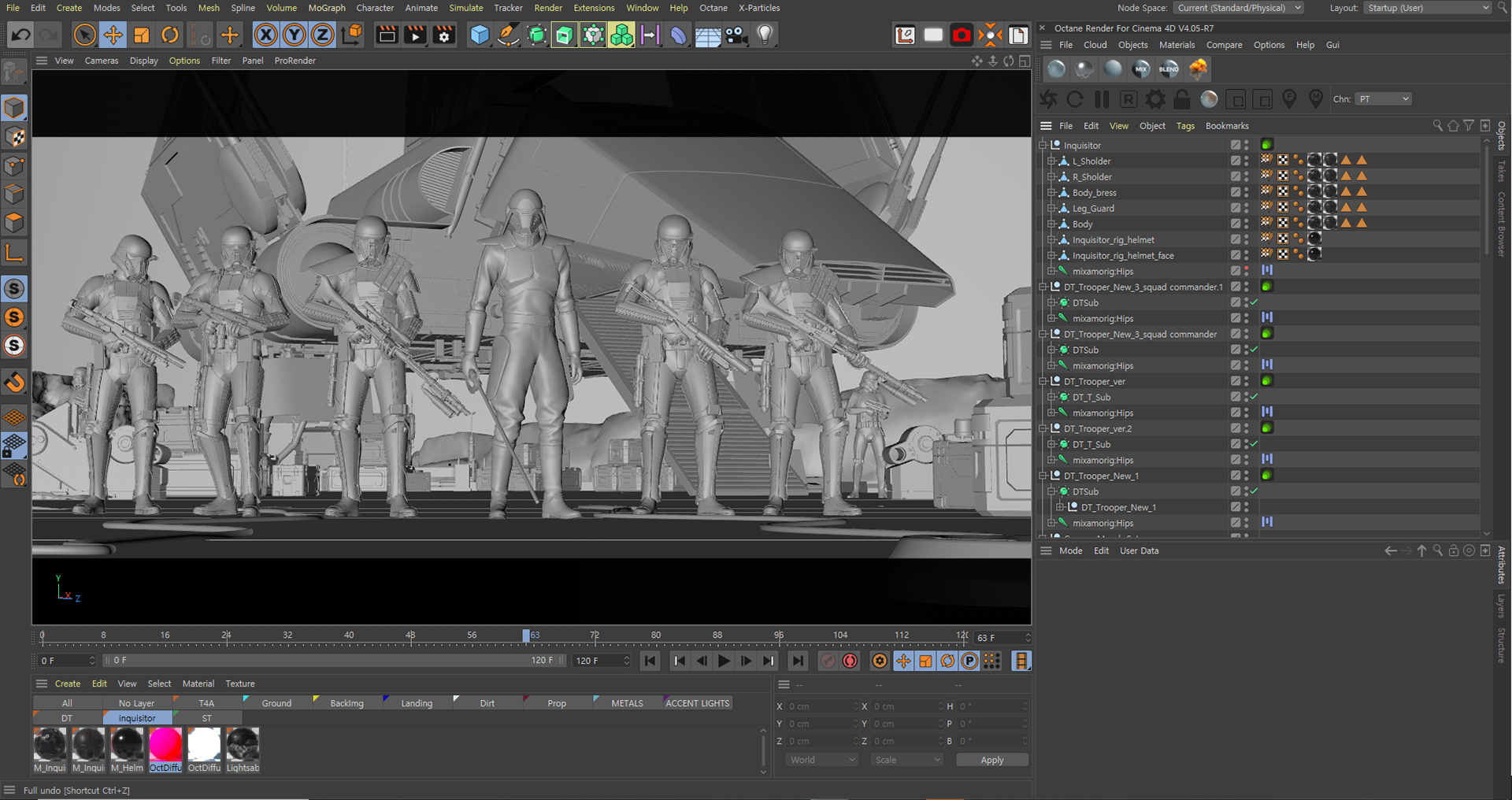
Task: Click the X position input field
Action: [821, 706]
